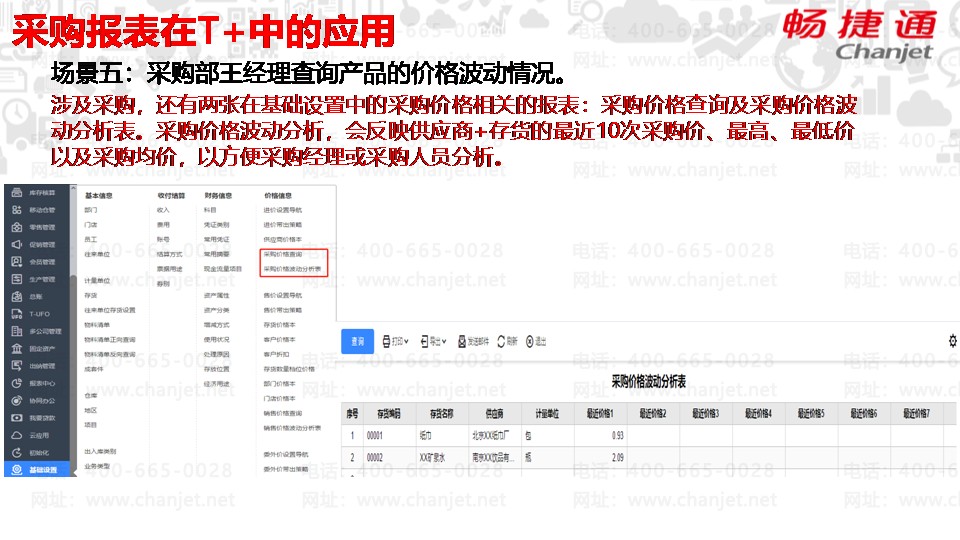The width and height of the screenshot is (960, 540).
Task: Open 采购价格波动分析表 menu link
Action: click(x=292, y=269)
